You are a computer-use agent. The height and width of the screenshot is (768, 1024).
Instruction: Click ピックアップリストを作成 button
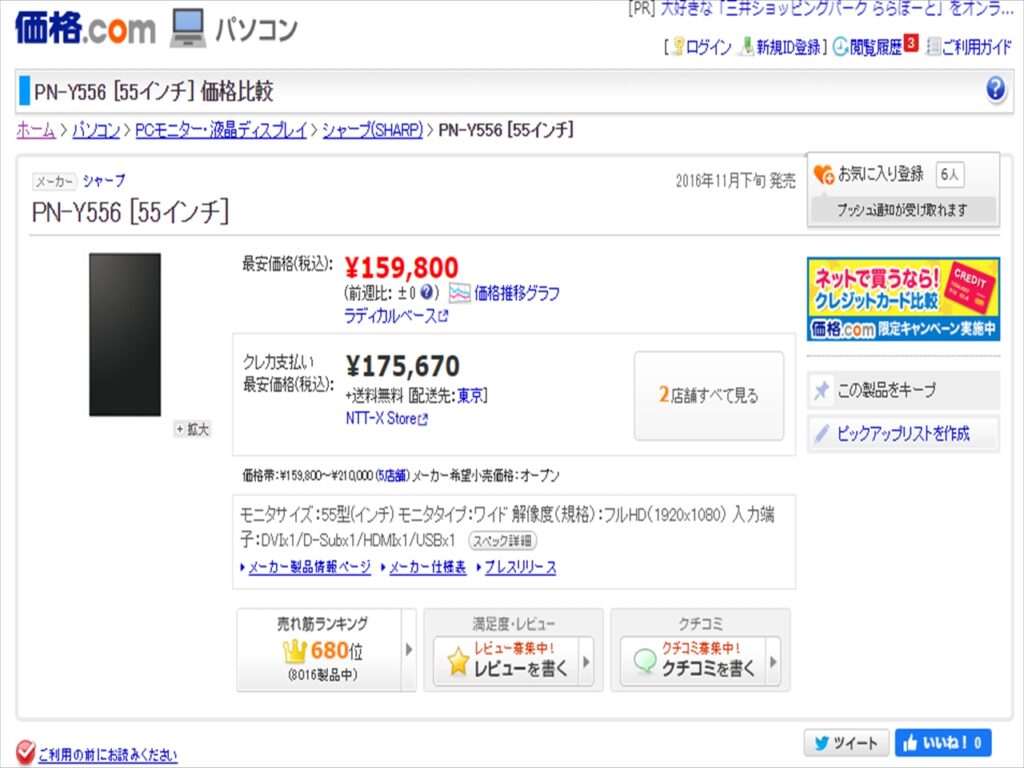903,434
